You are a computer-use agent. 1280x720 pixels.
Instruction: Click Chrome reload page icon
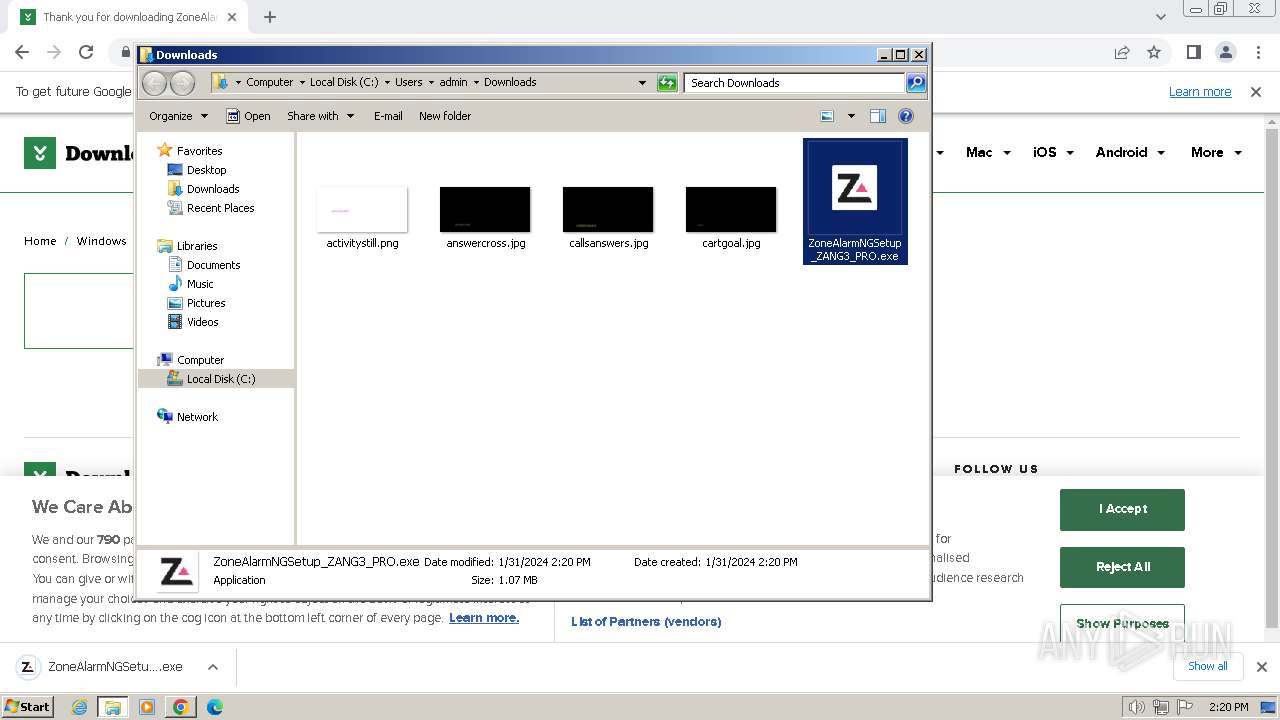tap(86, 52)
